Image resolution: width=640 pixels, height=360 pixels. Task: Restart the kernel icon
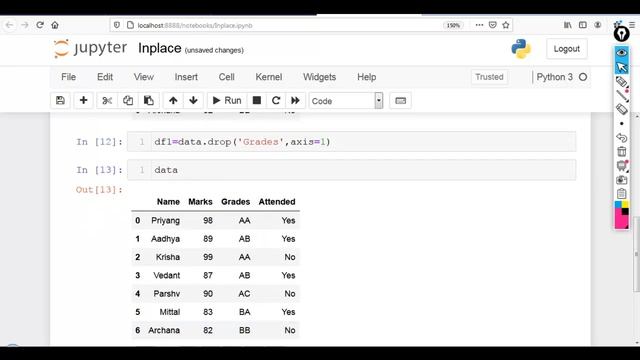point(276,100)
